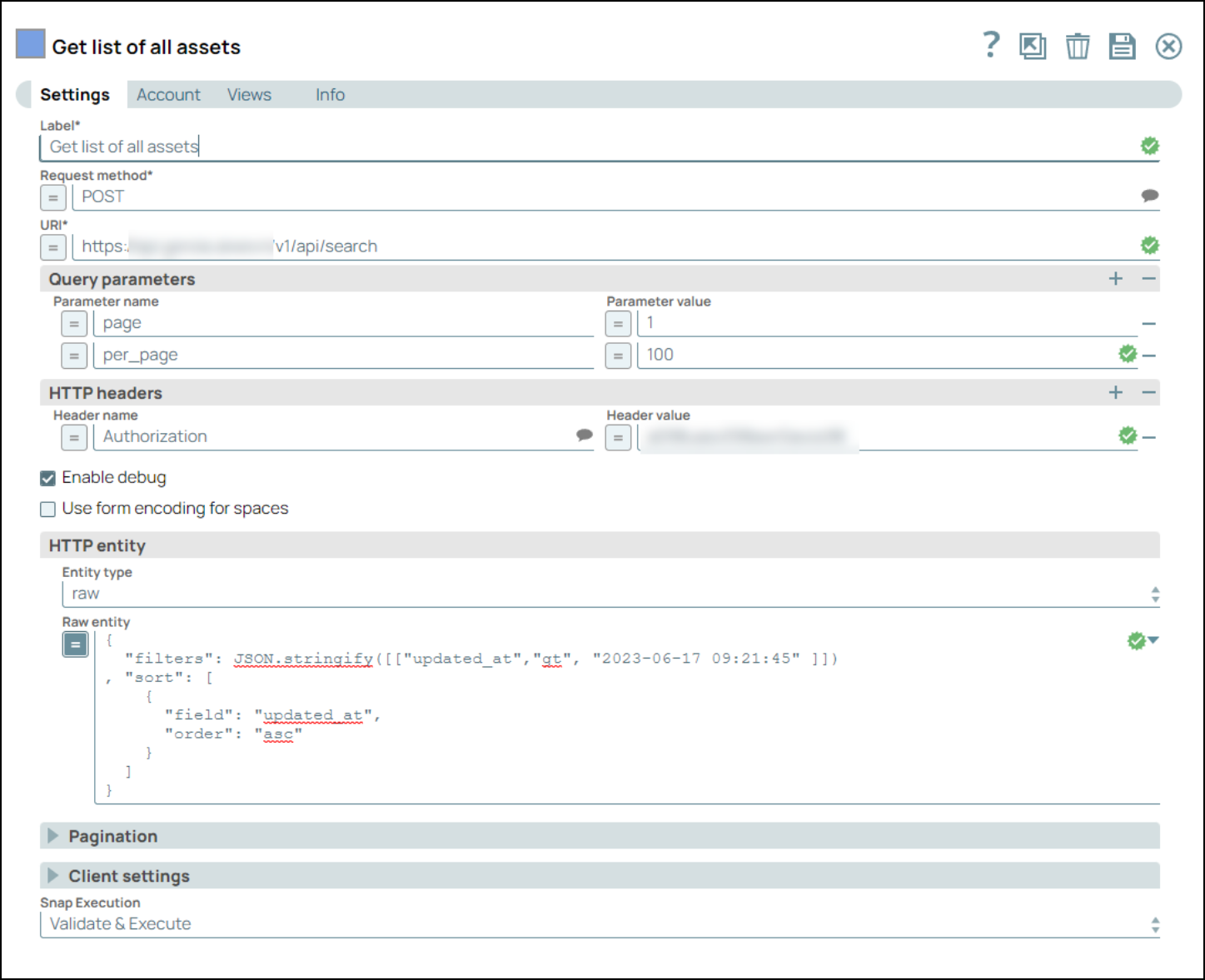Screen dimensions: 1205x980
Task: Click the comment bubble icon in Request method field
Action: (x=1149, y=196)
